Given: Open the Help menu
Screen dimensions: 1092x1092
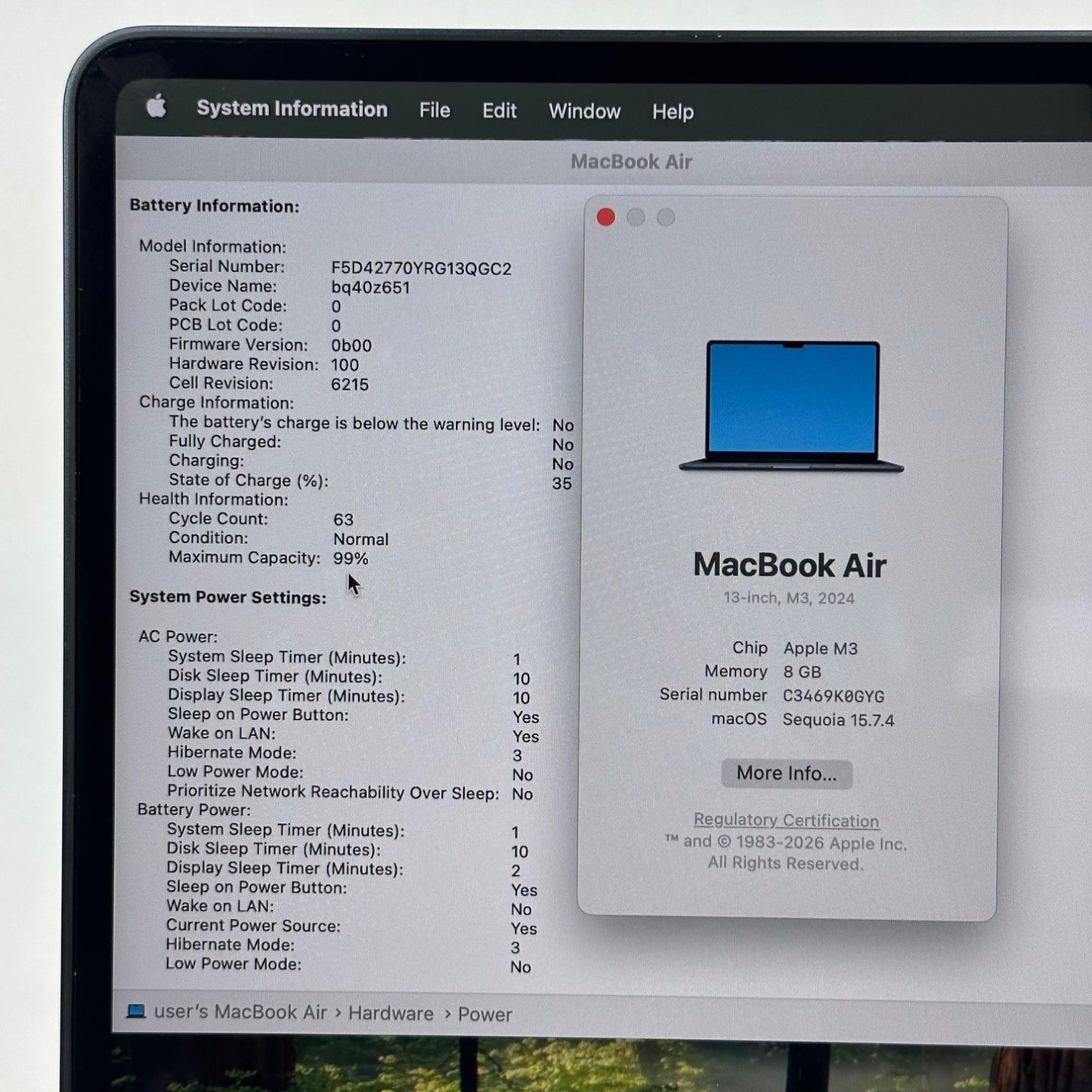Looking at the screenshot, I should [x=673, y=112].
